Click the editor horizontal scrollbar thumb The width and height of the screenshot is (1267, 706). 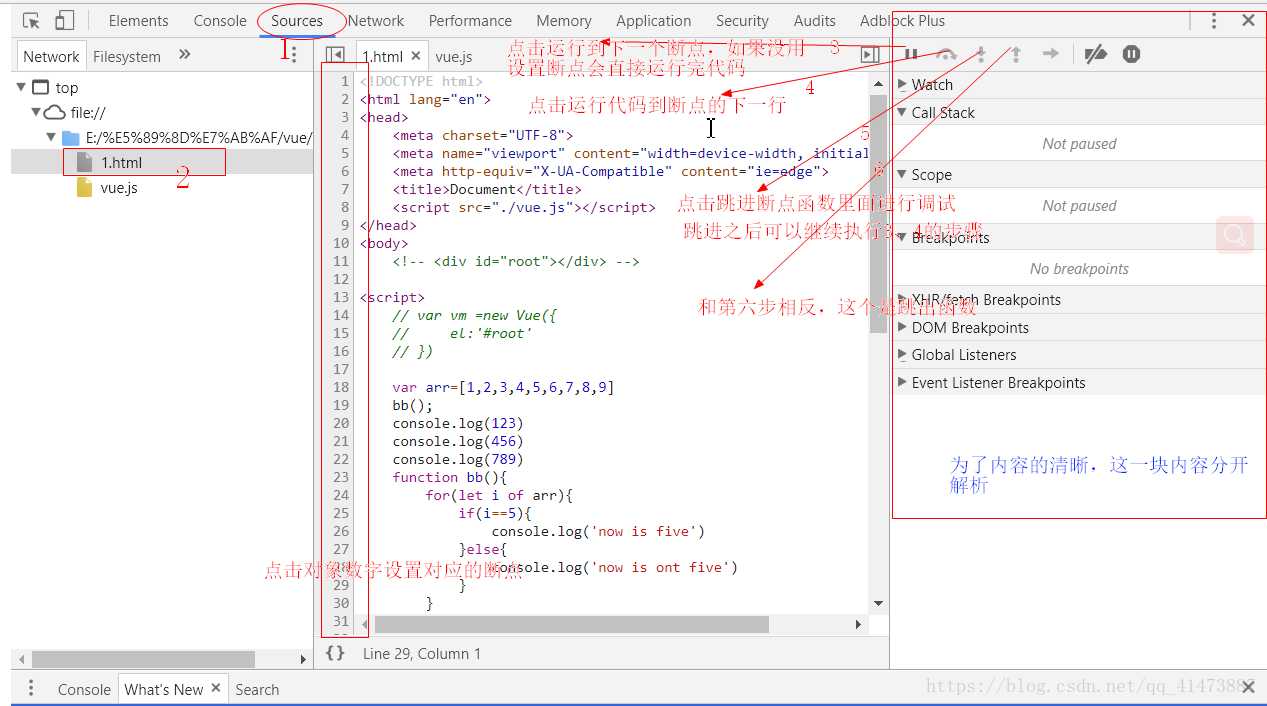[x=571, y=624]
